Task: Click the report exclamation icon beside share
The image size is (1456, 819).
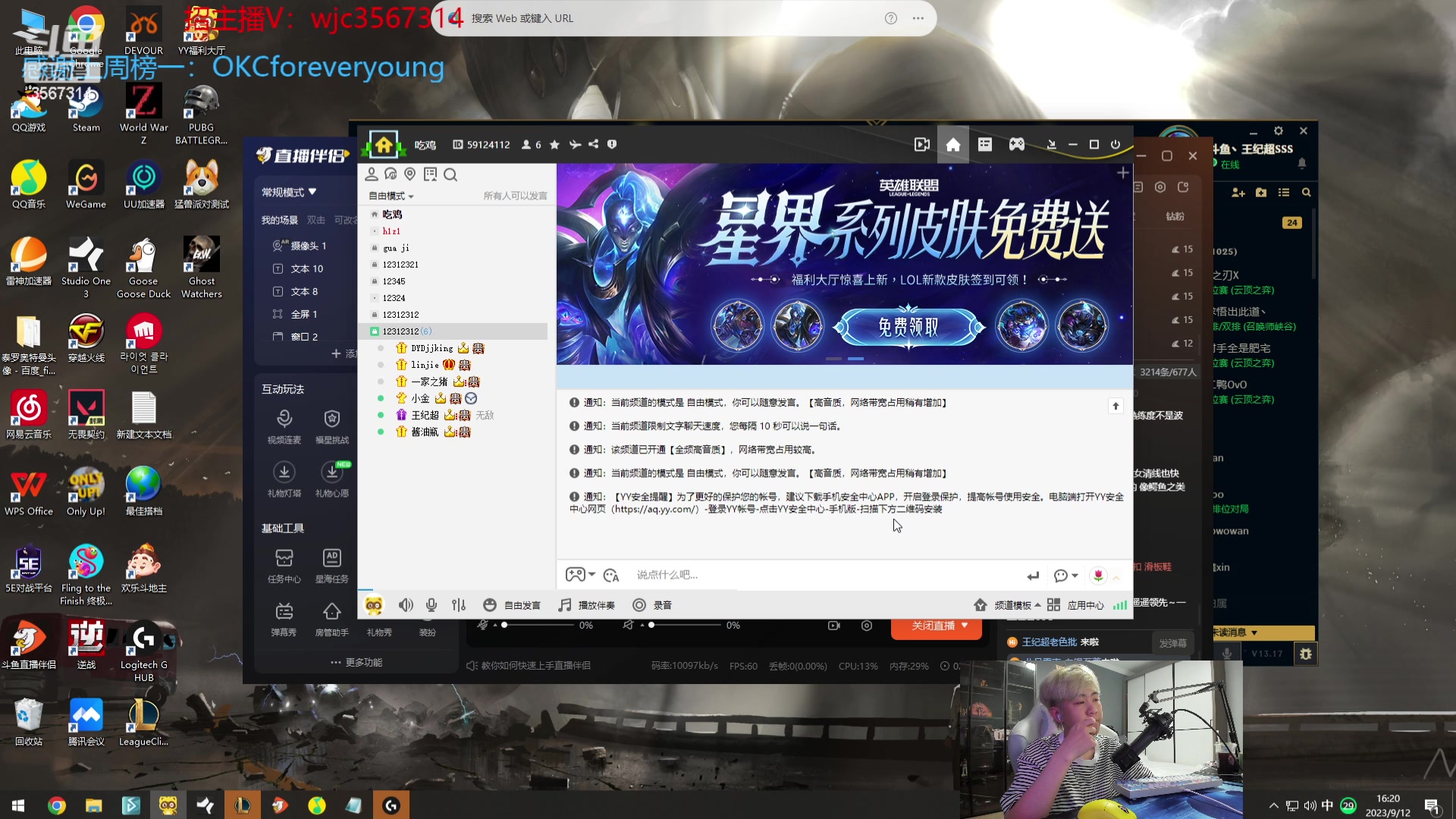Action: click(x=612, y=144)
